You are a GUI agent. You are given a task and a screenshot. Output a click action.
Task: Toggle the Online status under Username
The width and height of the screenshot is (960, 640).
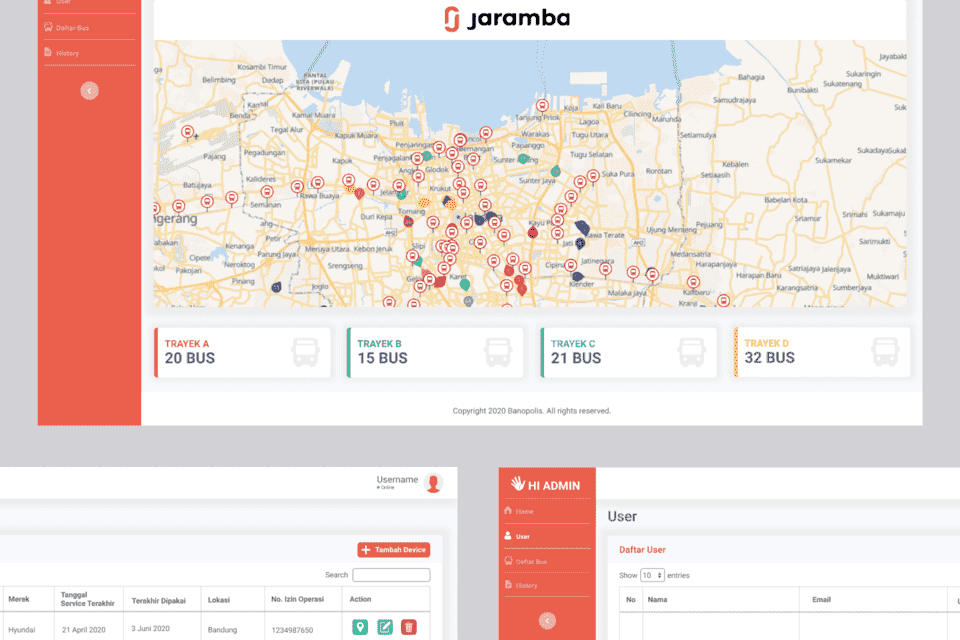pos(387,488)
